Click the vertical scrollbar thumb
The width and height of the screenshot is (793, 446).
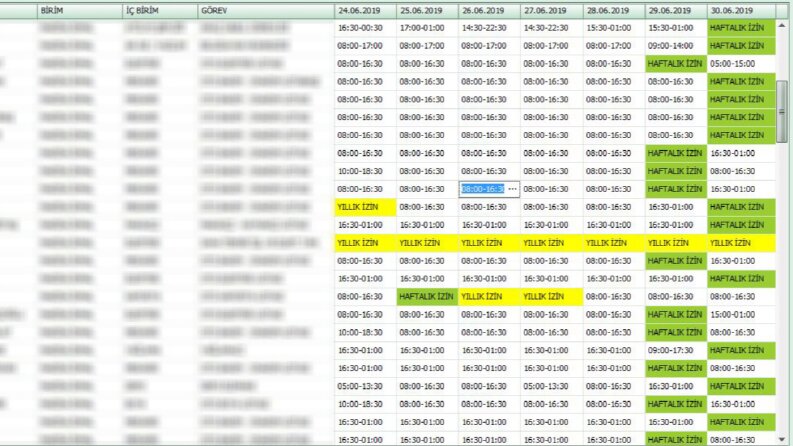click(x=782, y=111)
